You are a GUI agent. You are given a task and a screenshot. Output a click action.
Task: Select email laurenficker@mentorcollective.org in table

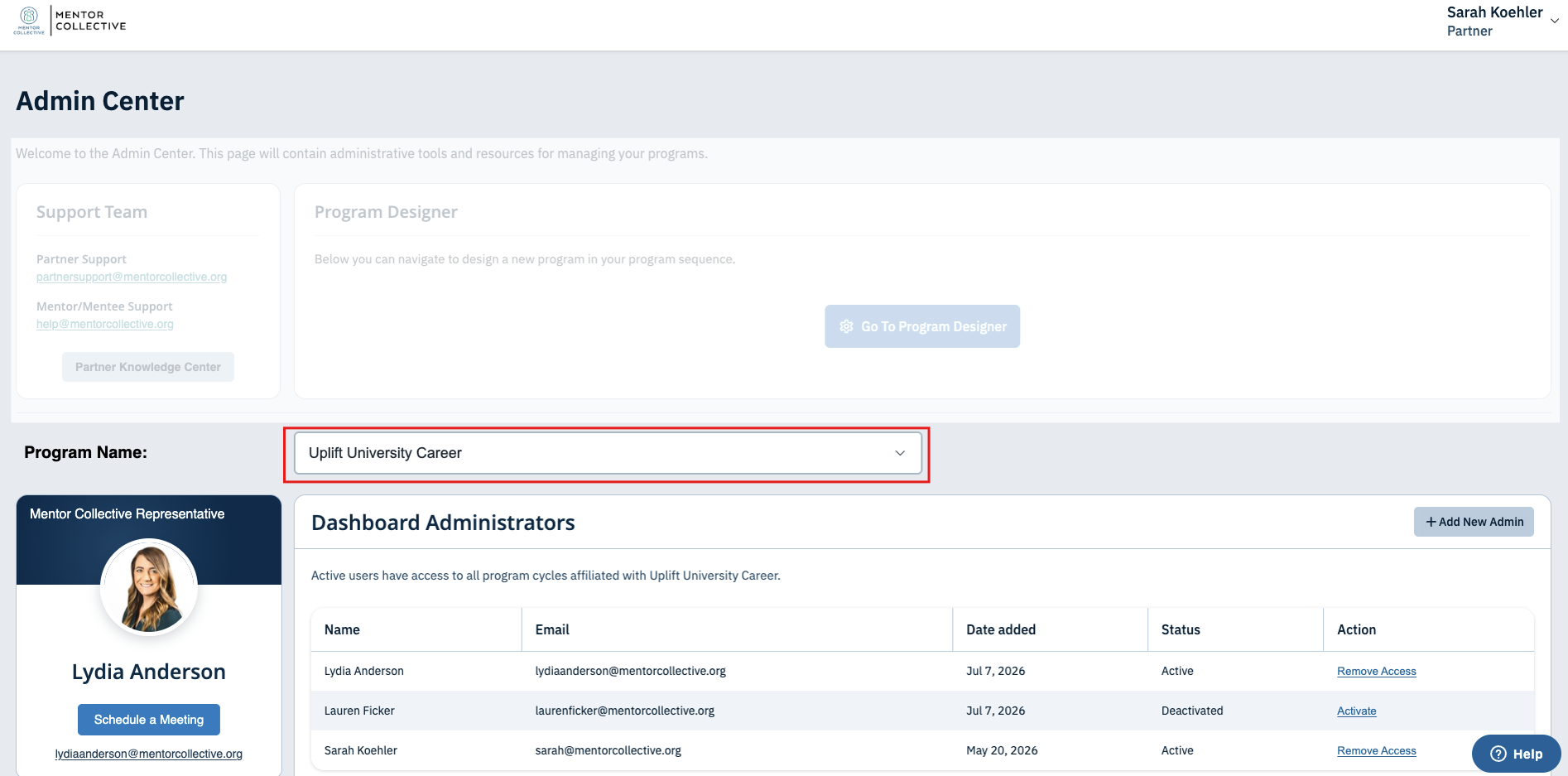pos(625,711)
